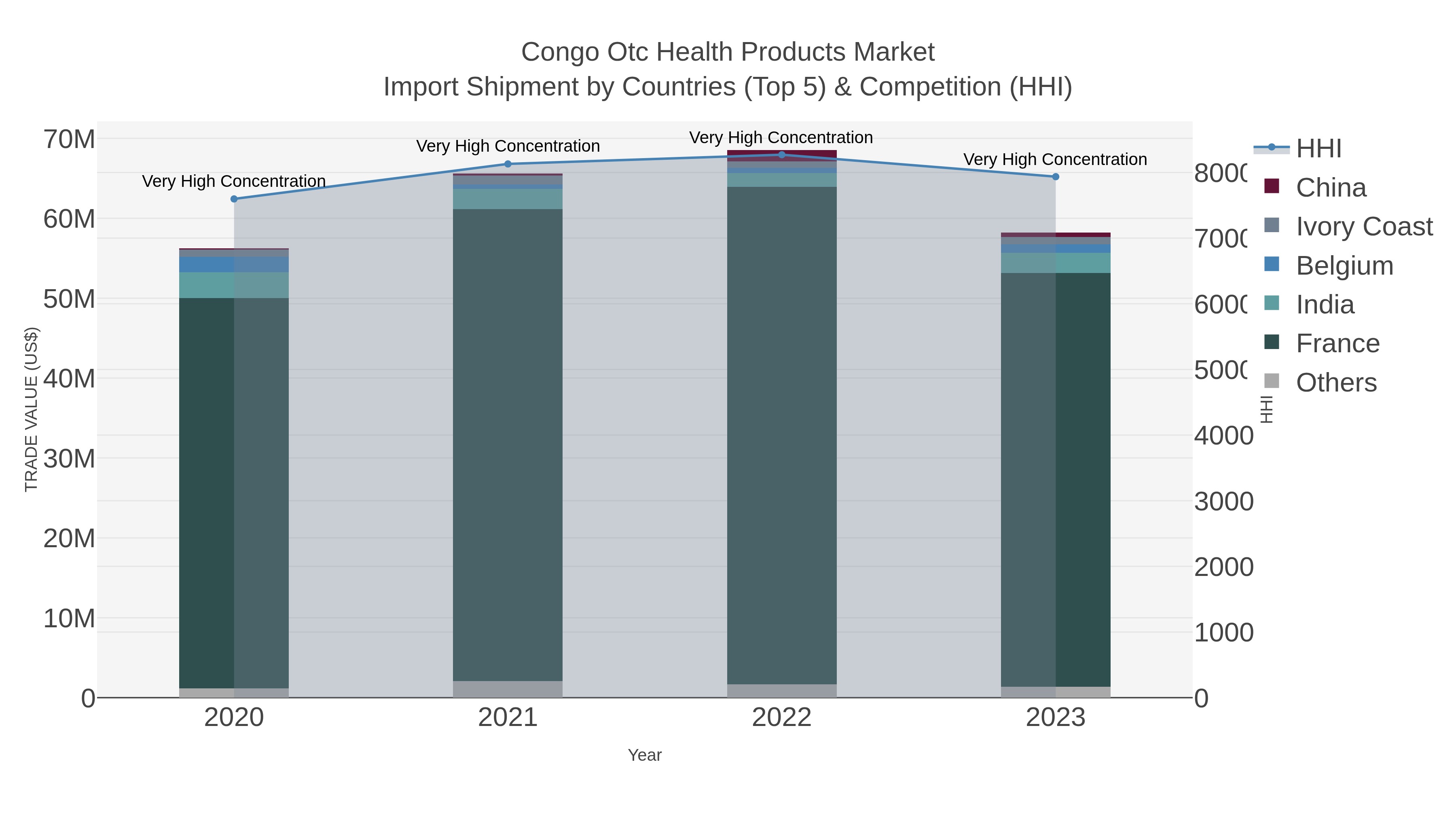The image size is (1456, 819).
Task: Click the HHI line marker for 2021
Action: (x=508, y=164)
